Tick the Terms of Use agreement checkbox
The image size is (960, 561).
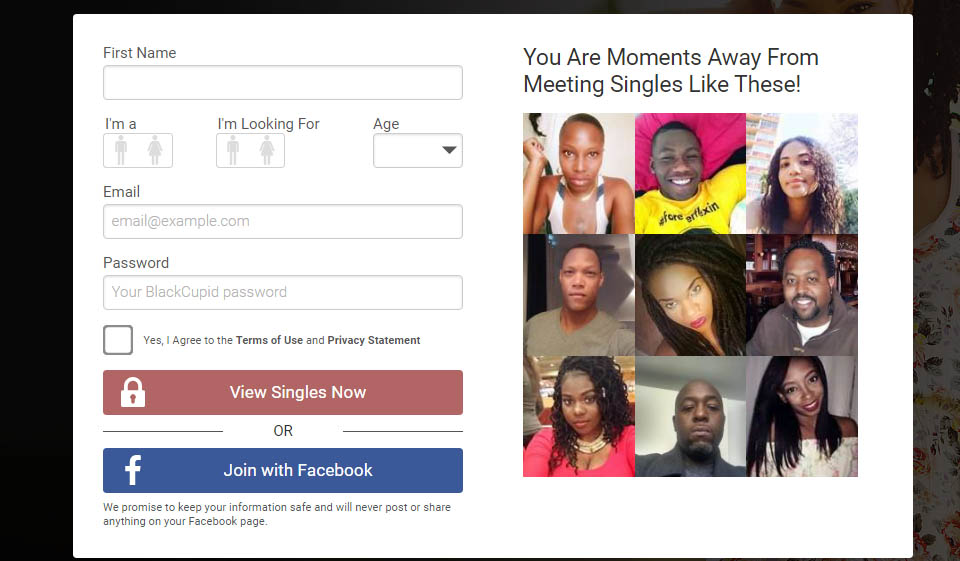(x=118, y=340)
